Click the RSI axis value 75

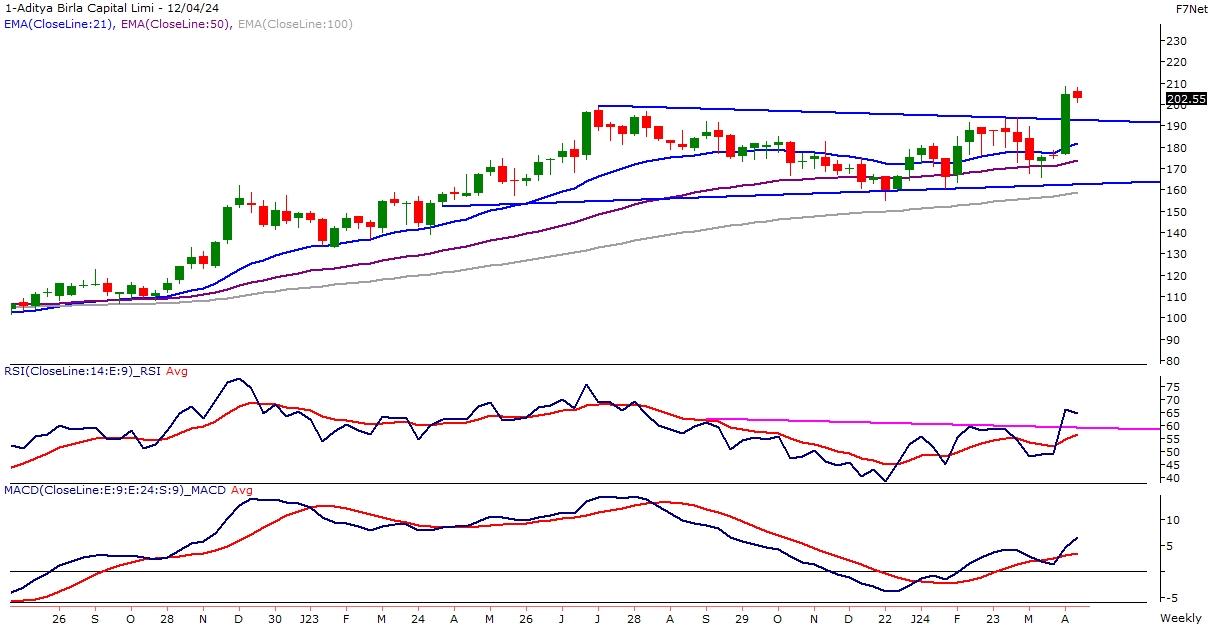coord(1173,387)
